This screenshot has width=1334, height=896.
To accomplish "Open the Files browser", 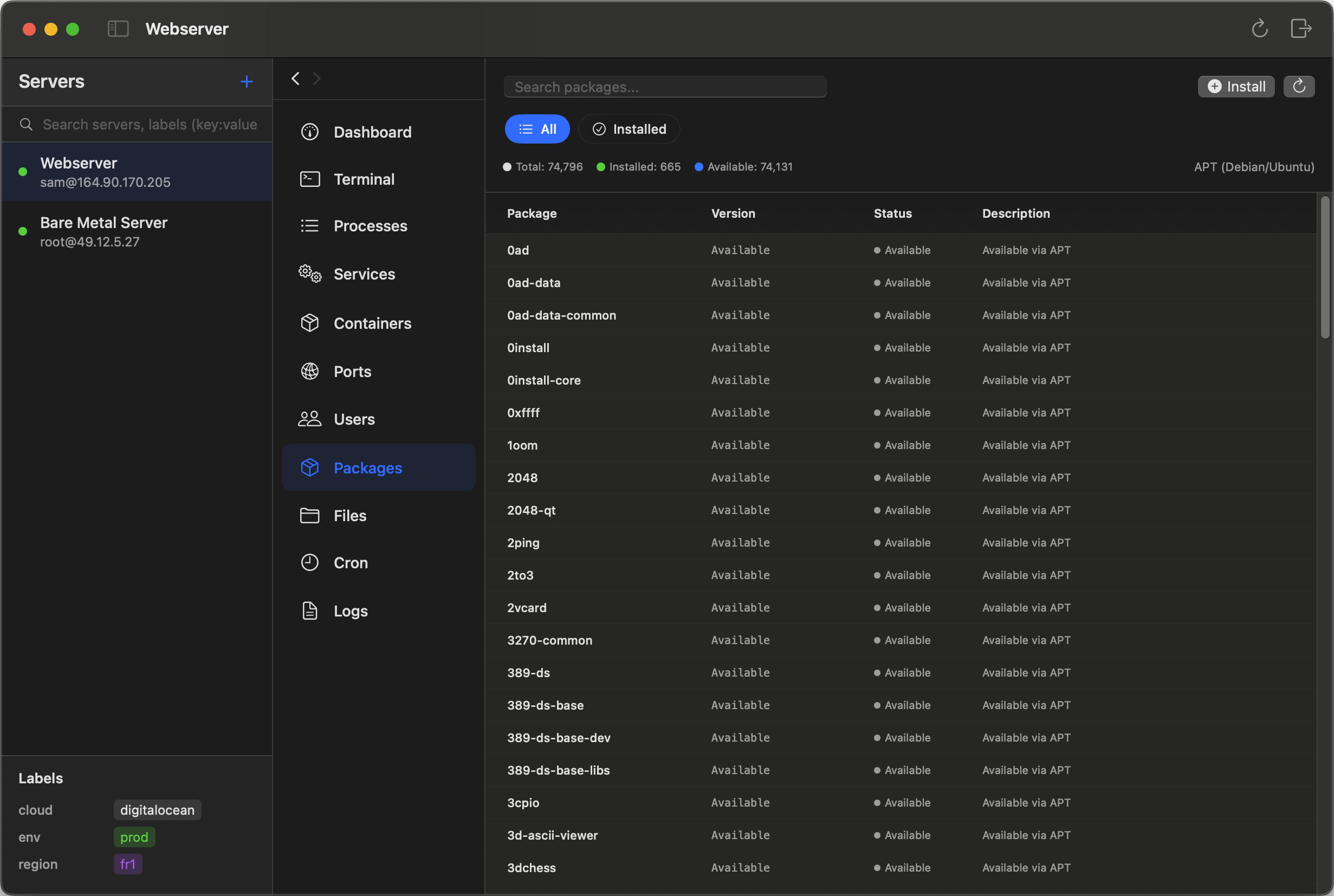I will 378,515.
